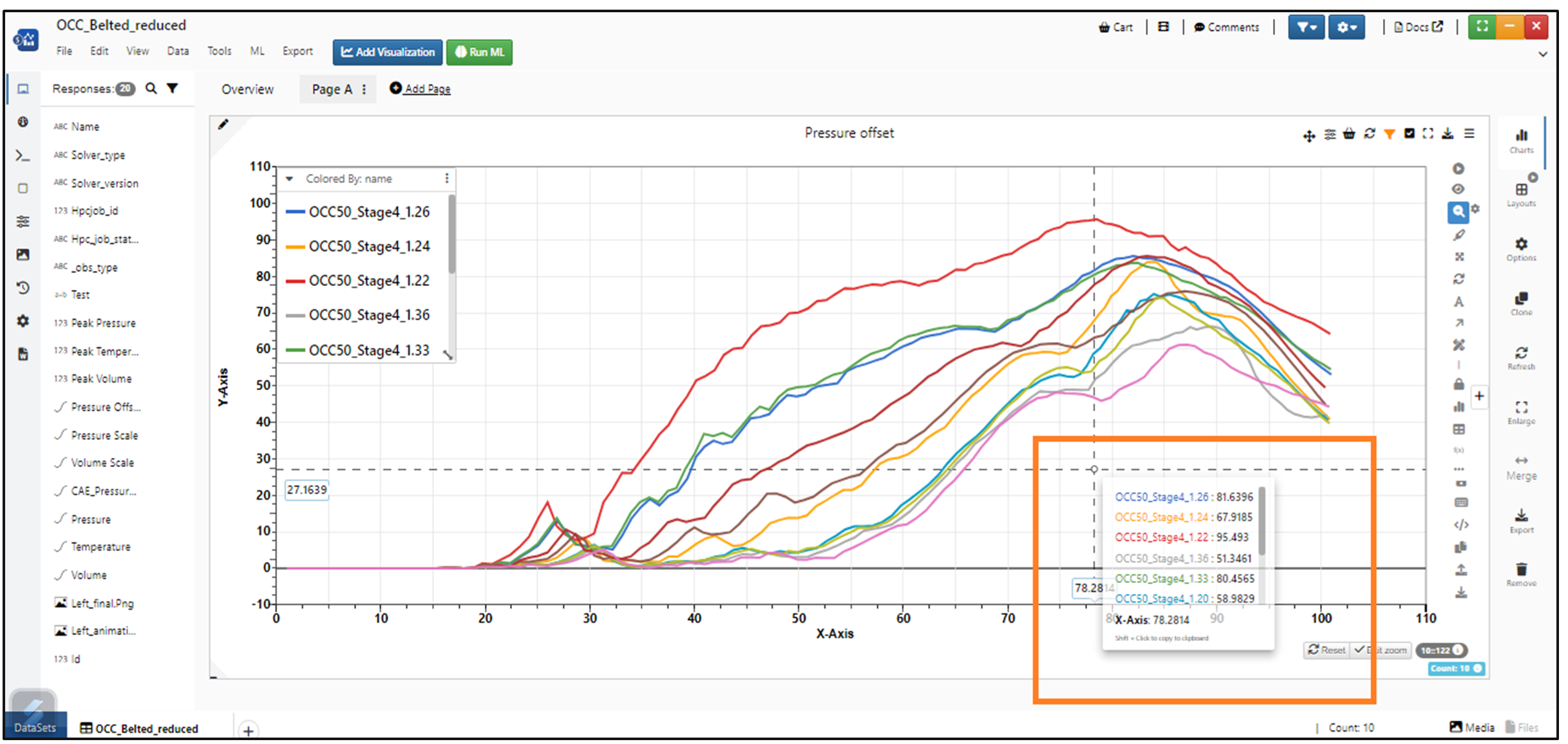Select the zoom magnifier tool
This screenshot has height=744, width=1568.
click(1458, 211)
